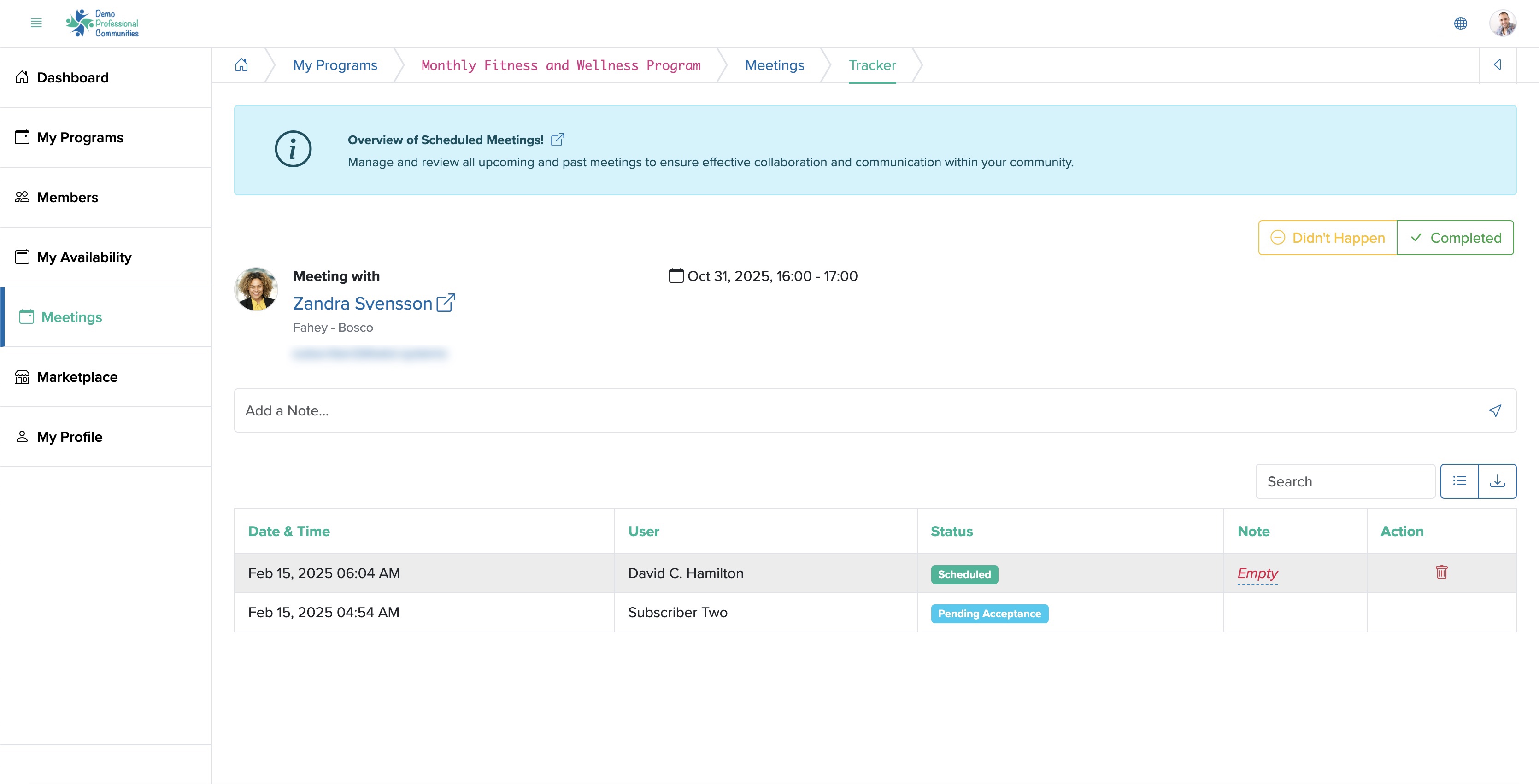Click the My Profile sidebar icon
Screen dimensions: 1539x784
tap(21, 436)
